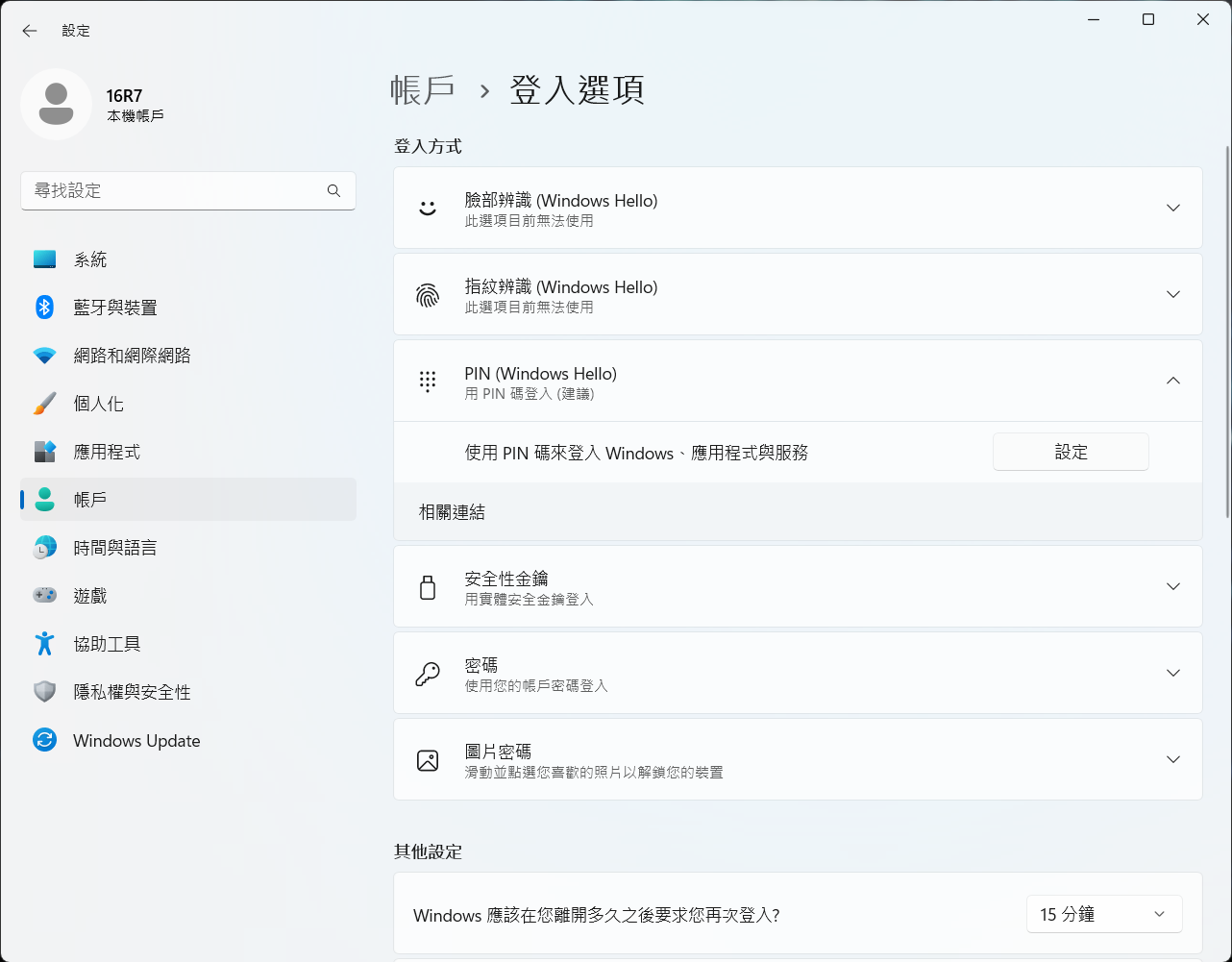Click the 協助工具 accessibility icon
The width and height of the screenshot is (1232, 962).
pyautogui.click(x=45, y=644)
